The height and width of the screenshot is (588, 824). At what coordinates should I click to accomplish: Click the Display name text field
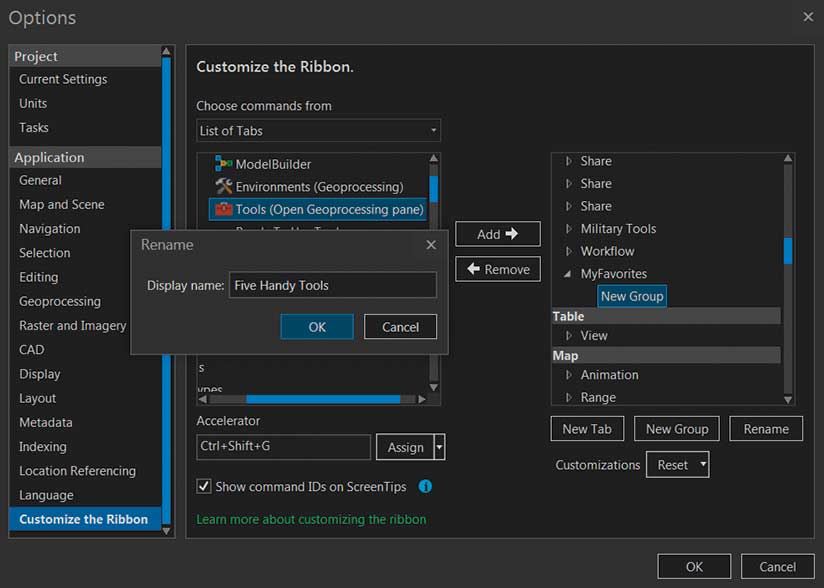point(332,285)
